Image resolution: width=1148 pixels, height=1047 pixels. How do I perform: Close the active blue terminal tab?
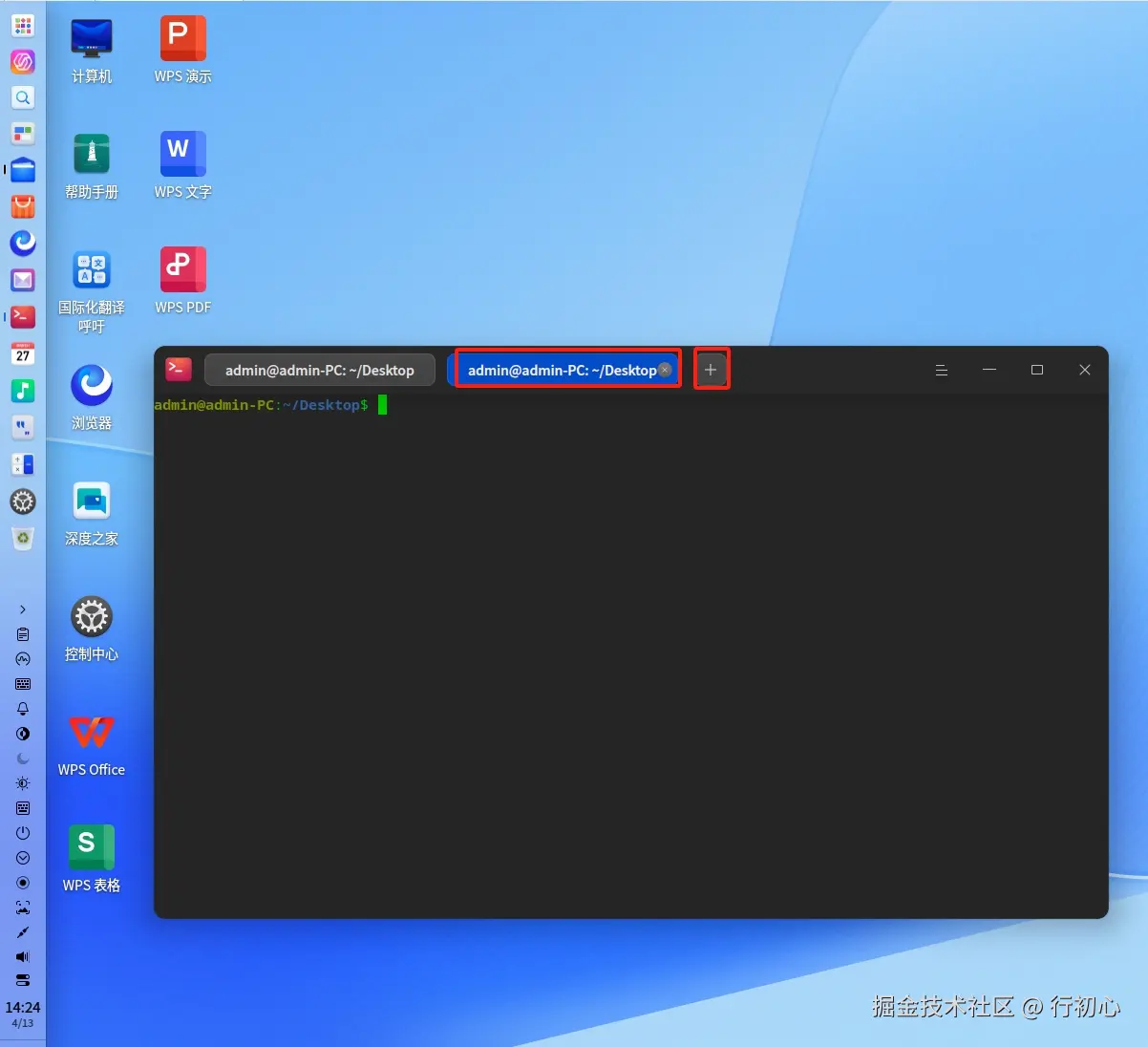coord(665,370)
